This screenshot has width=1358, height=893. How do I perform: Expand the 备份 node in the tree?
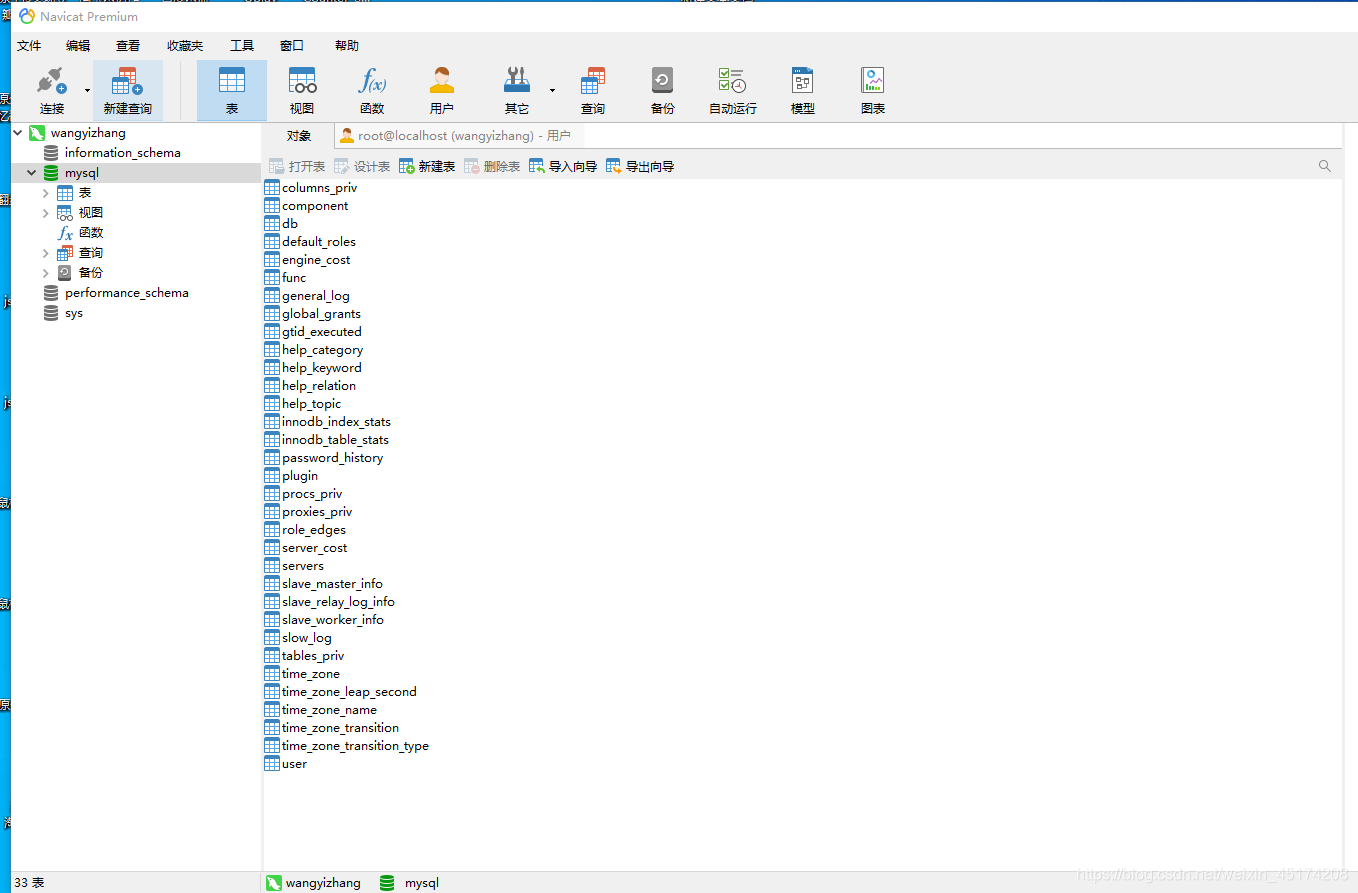click(46, 273)
